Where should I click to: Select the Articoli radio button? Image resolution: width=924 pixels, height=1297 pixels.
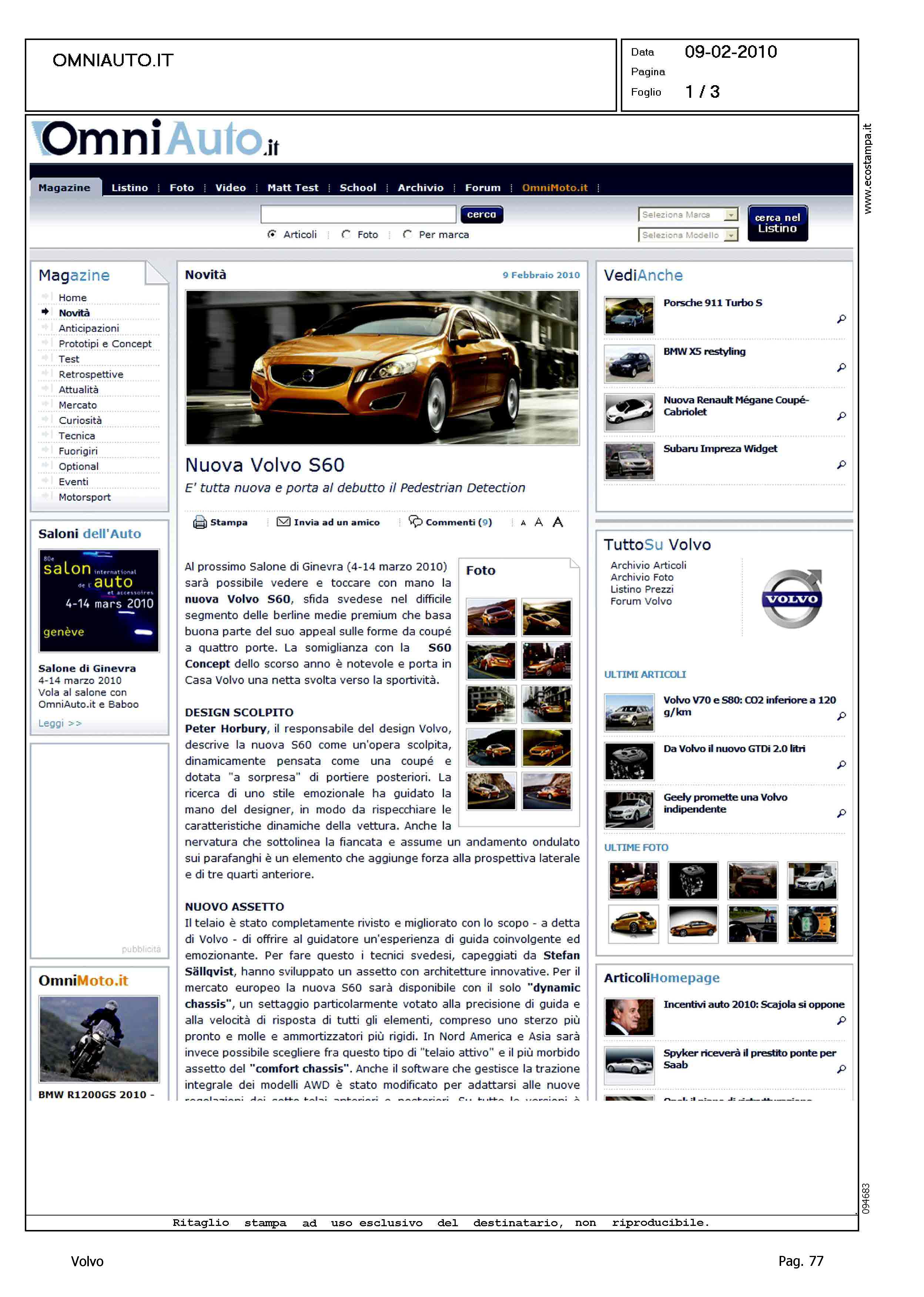[272, 234]
